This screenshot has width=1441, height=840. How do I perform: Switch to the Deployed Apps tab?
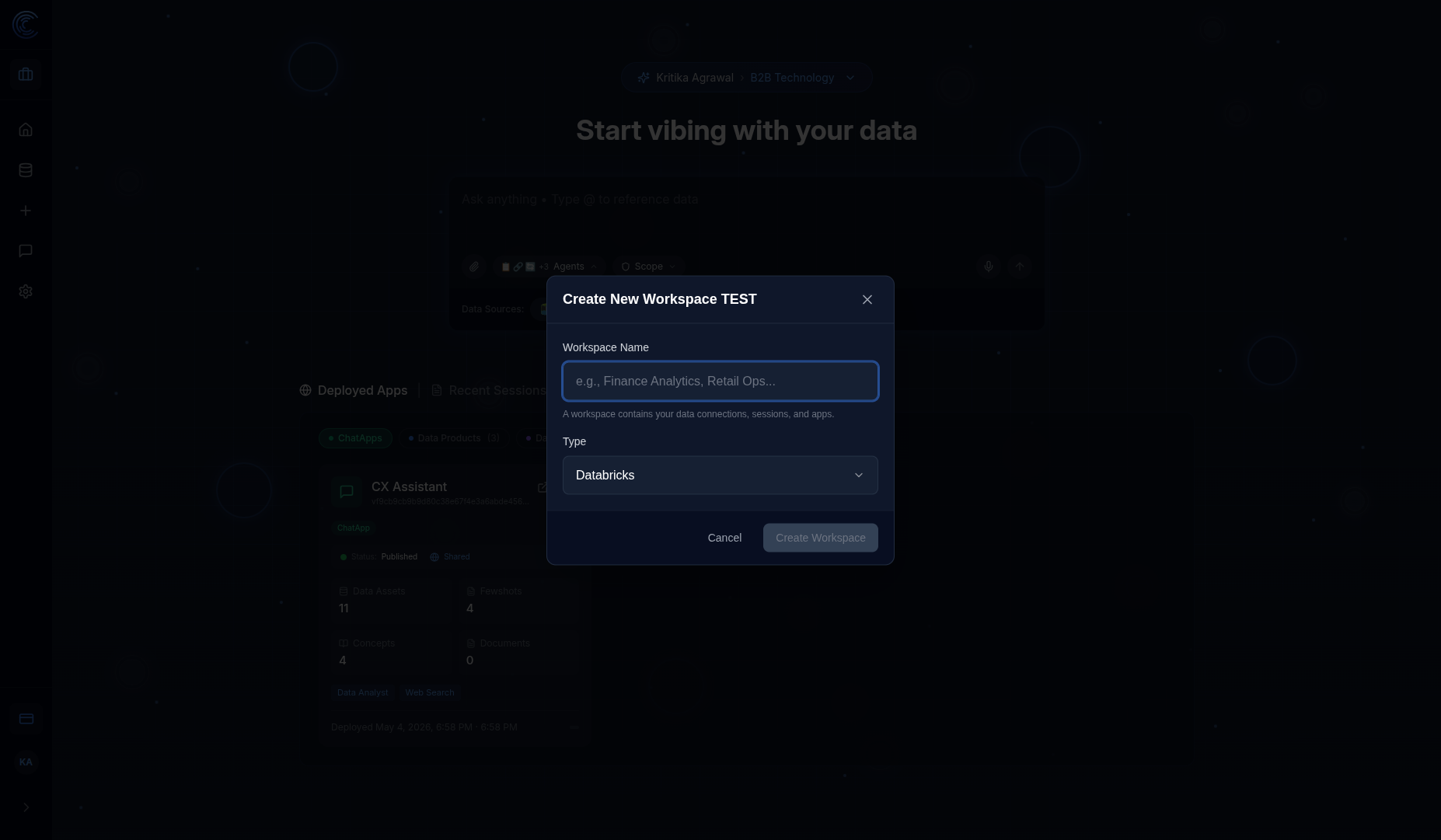click(x=354, y=391)
